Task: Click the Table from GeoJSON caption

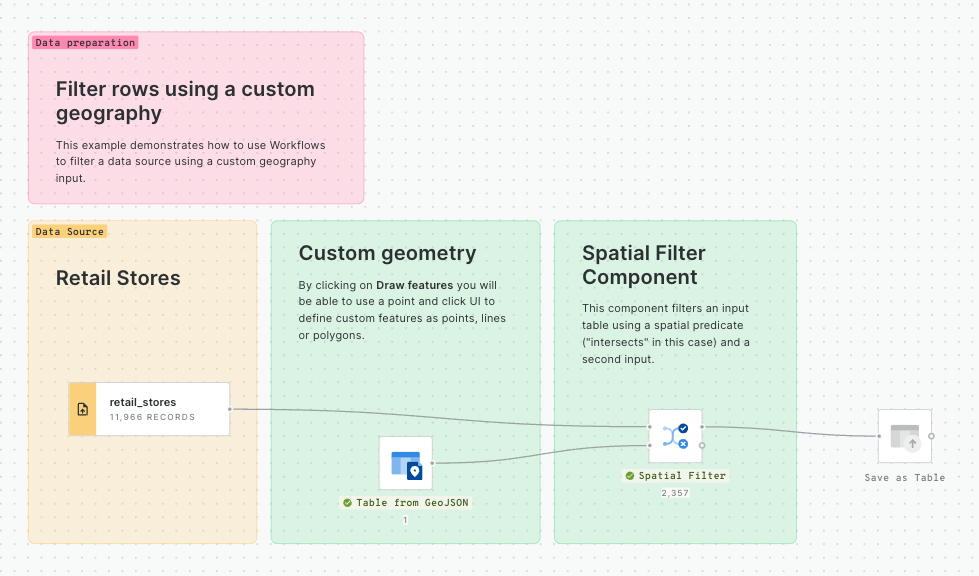Action: pos(412,503)
